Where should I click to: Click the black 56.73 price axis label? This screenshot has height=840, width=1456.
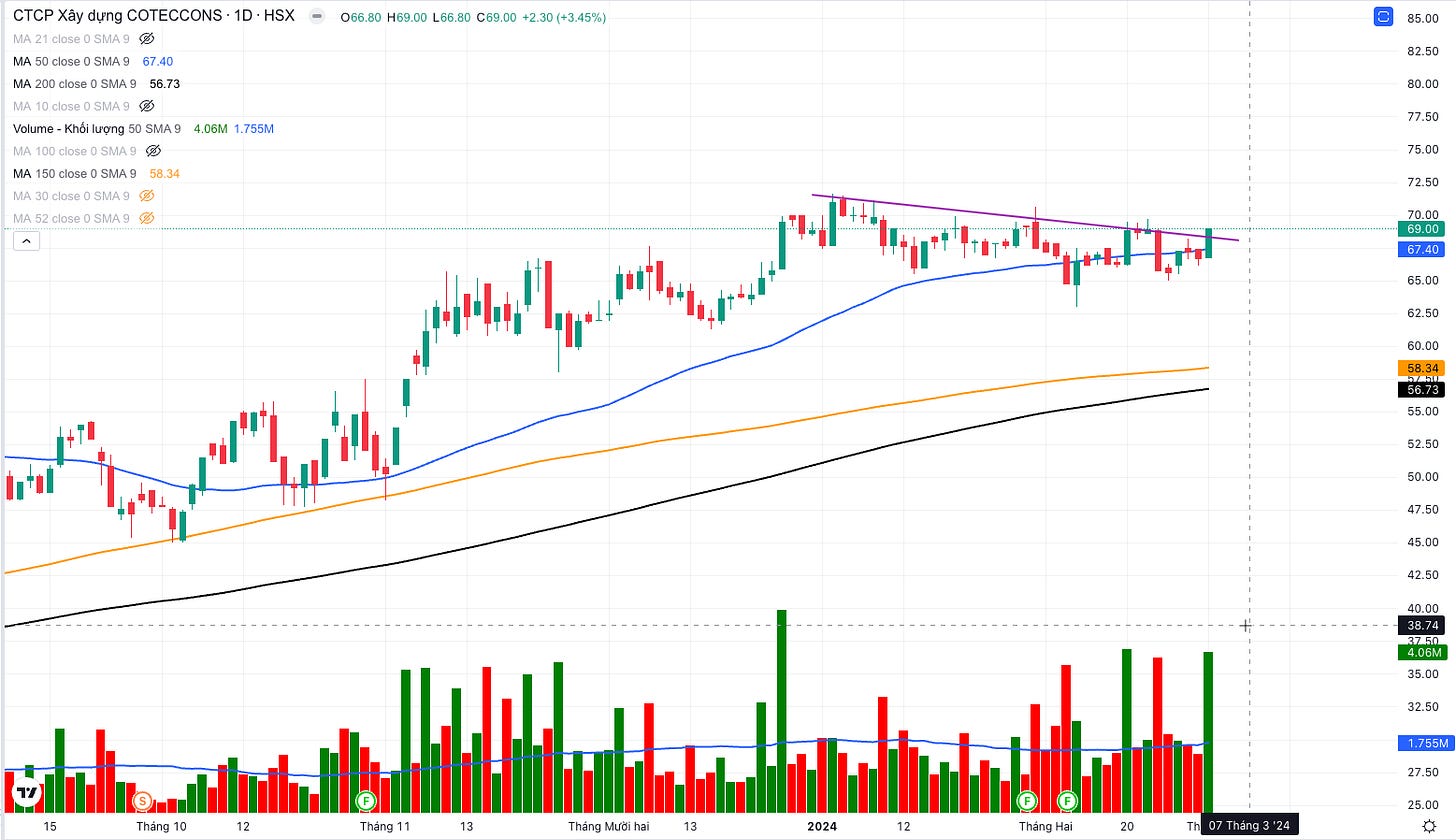pyautogui.click(x=1423, y=390)
